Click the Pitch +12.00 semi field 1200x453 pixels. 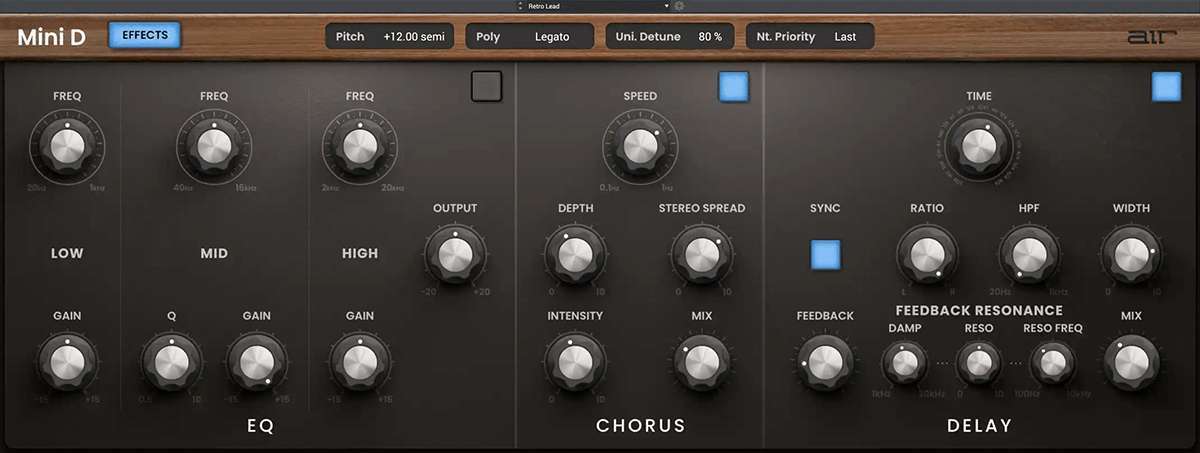[391, 37]
